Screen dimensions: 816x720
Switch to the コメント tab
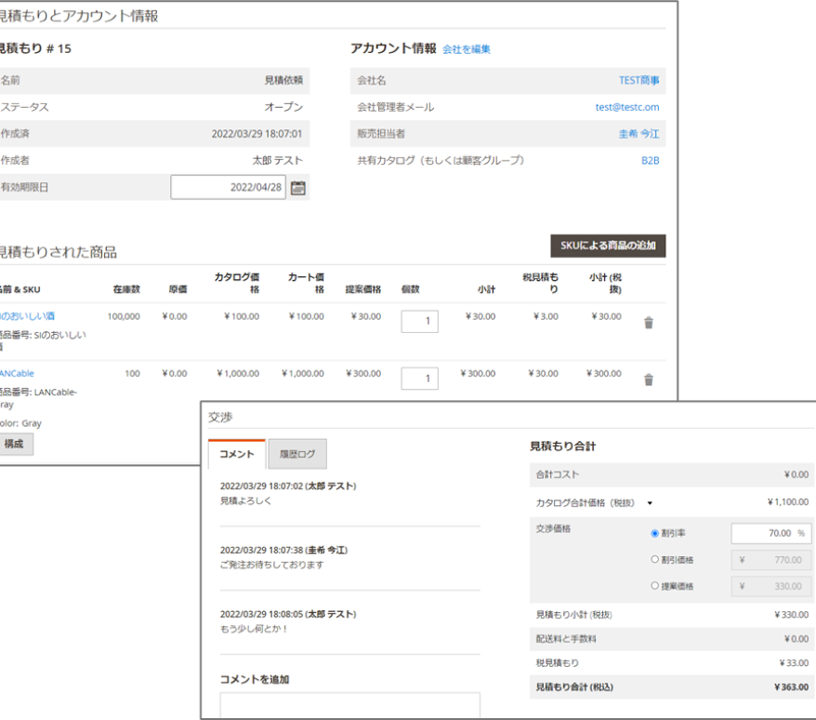click(236, 454)
